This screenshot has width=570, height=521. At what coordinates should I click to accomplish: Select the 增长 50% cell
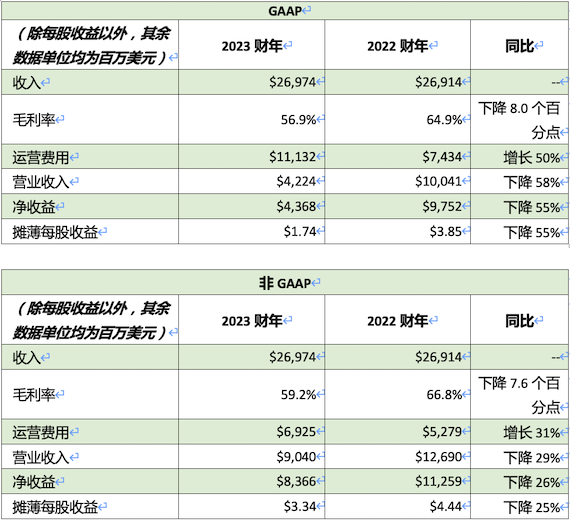519,157
